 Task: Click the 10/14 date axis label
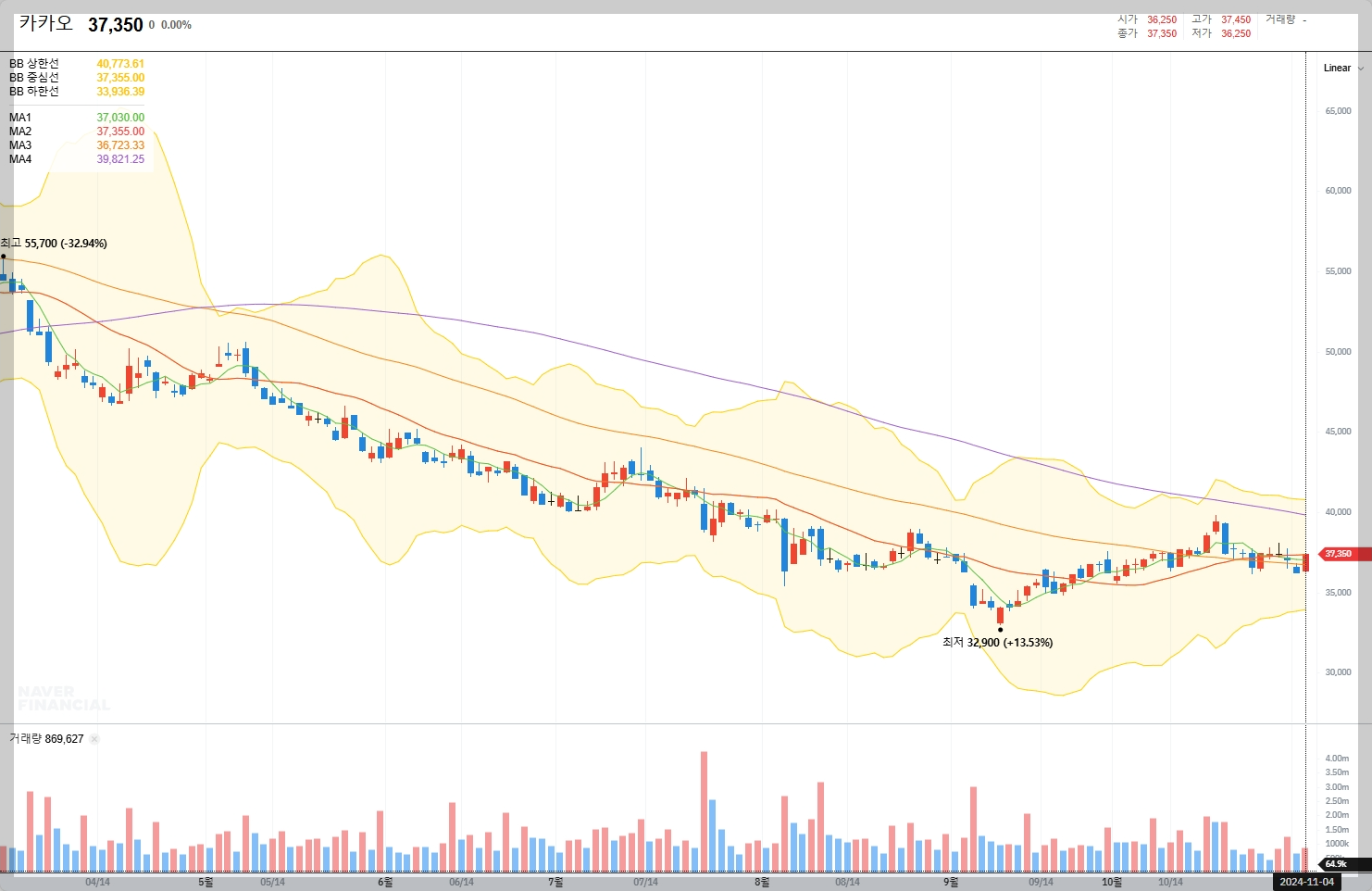(x=1170, y=882)
